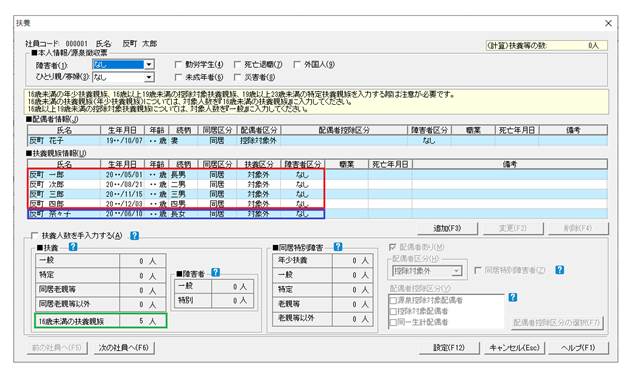This screenshot has height=382, width=642.
Task: Check the 同居特別障害者(Z) checkbox
Action: click(x=477, y=270)
